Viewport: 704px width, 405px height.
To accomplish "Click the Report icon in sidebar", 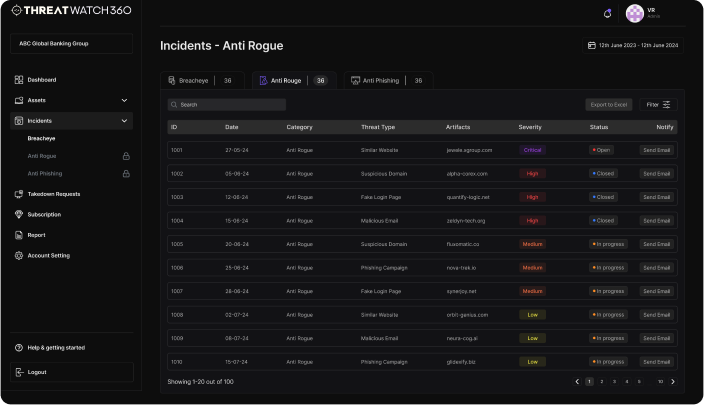I will tap(19, 235).
